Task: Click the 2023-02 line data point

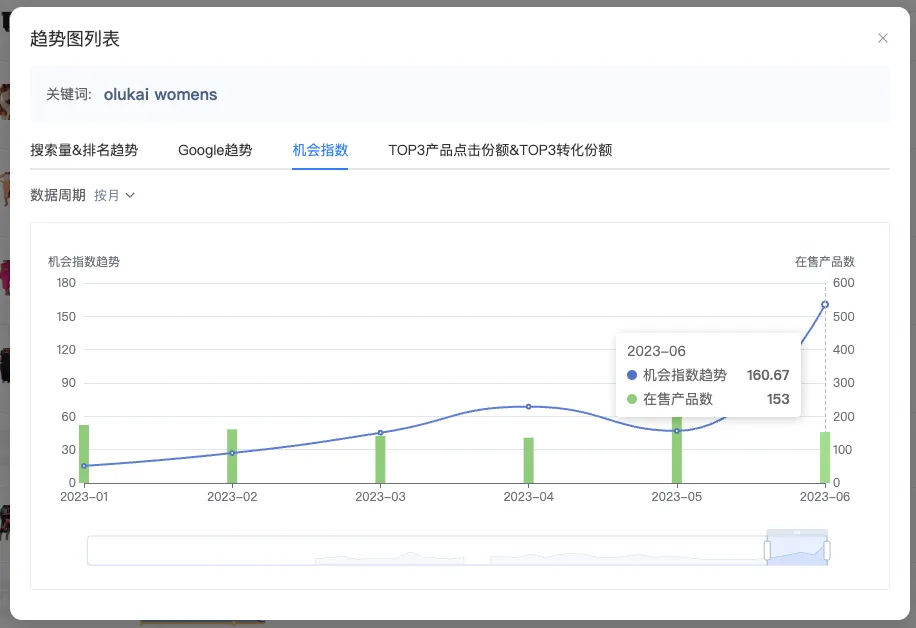Action: [232, 453]
